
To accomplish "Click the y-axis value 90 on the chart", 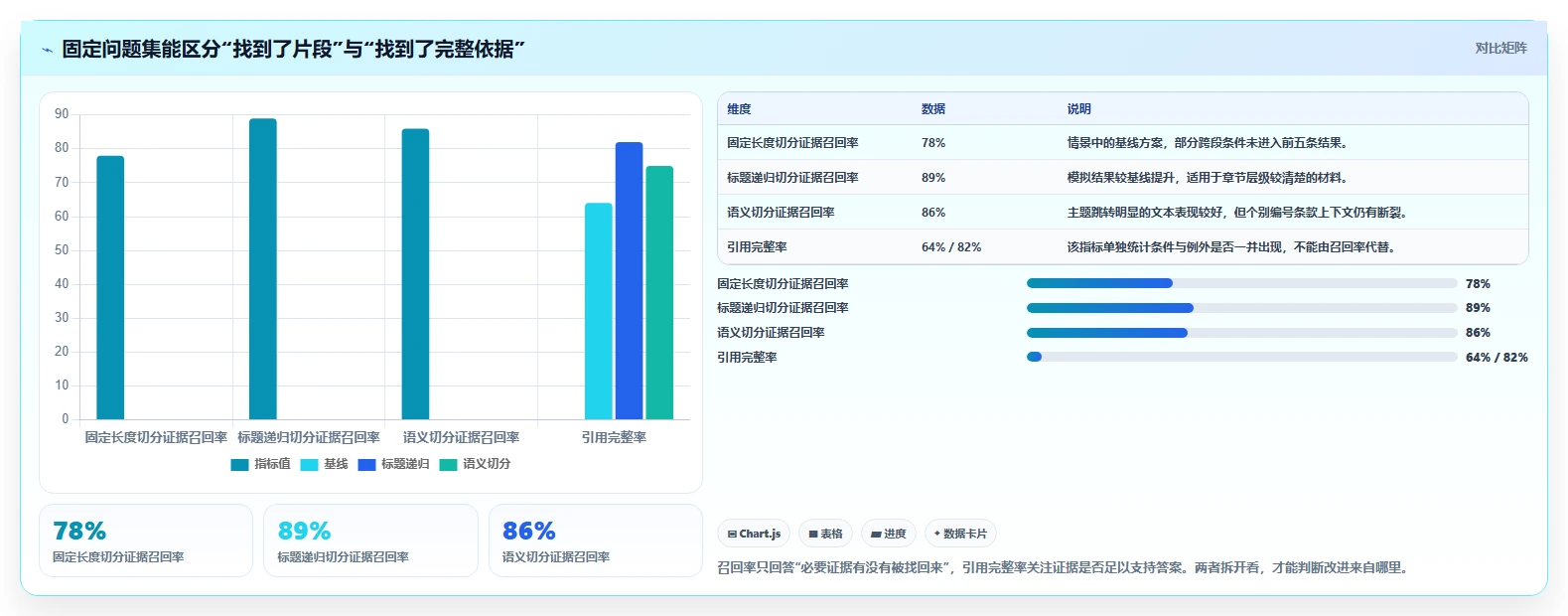I will coord(62,114).
